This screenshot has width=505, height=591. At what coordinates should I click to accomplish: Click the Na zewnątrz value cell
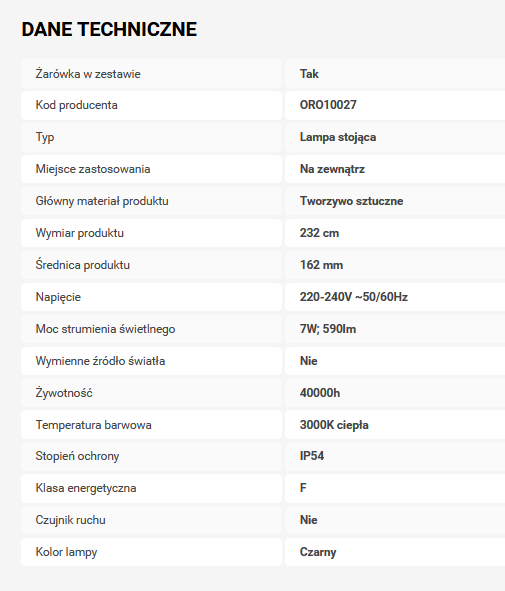click(x=395, y=169)
